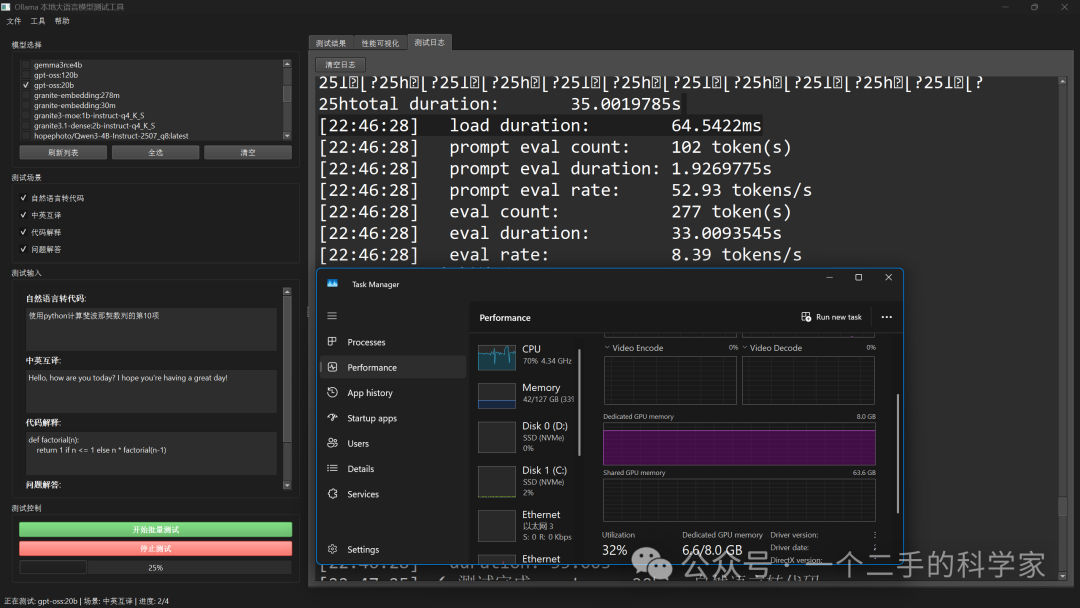Select Ethernet 以太网 3 performance entry

point(527,526)
